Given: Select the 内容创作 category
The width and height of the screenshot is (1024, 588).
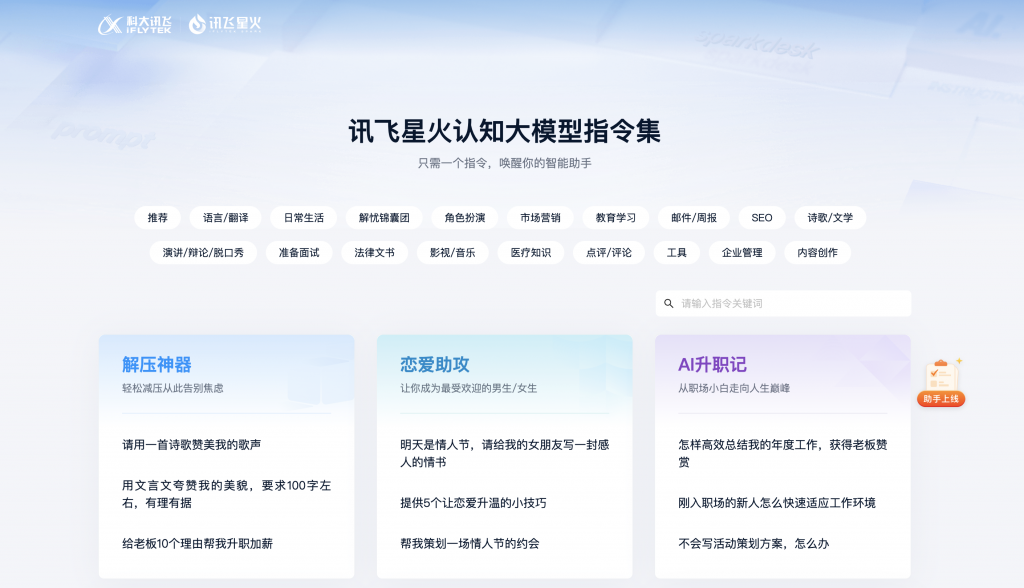Looking at the screenshot, I should tap(818, 252).
